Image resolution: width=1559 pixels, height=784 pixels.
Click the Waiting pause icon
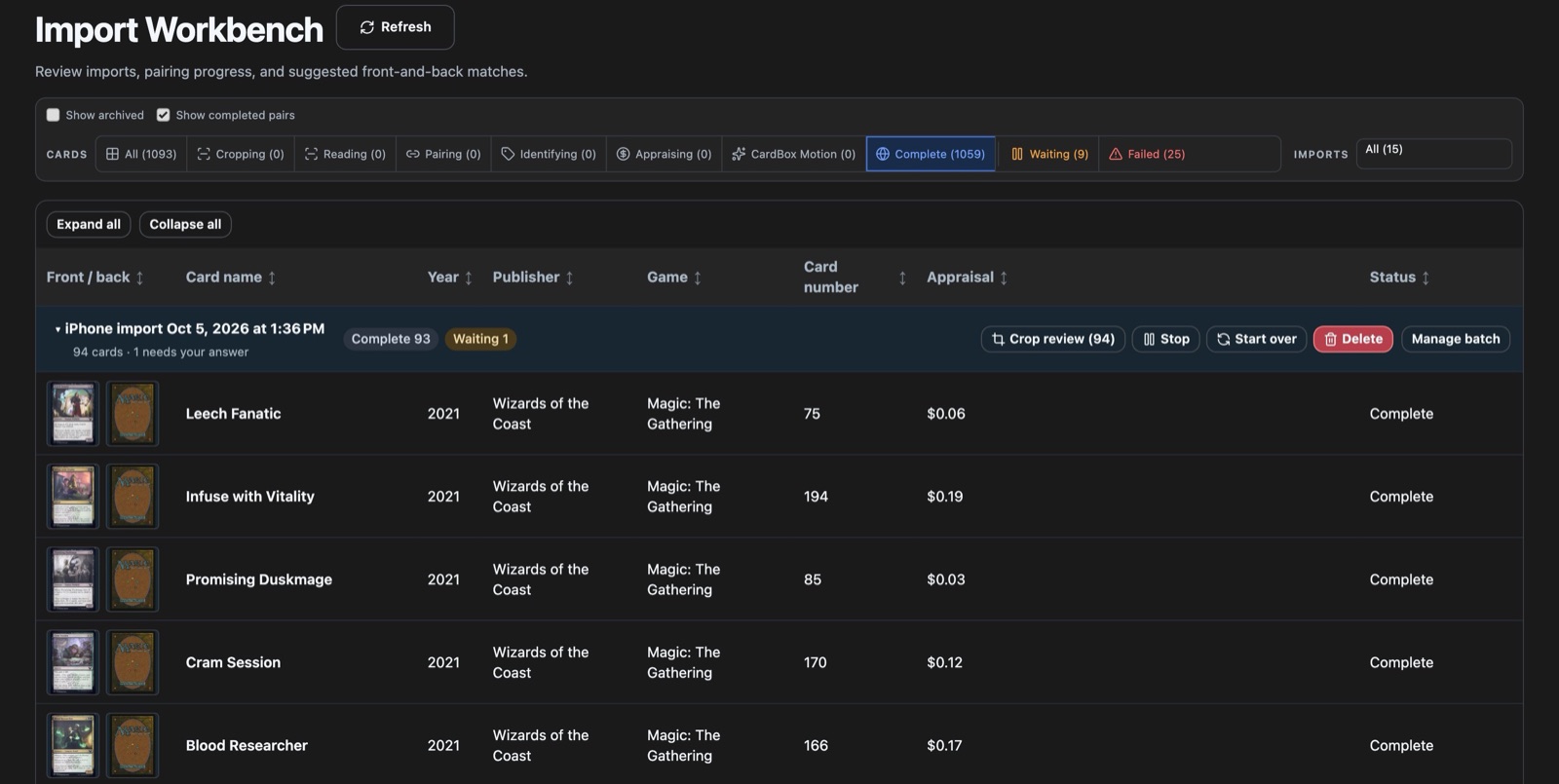coord(1017,154)
